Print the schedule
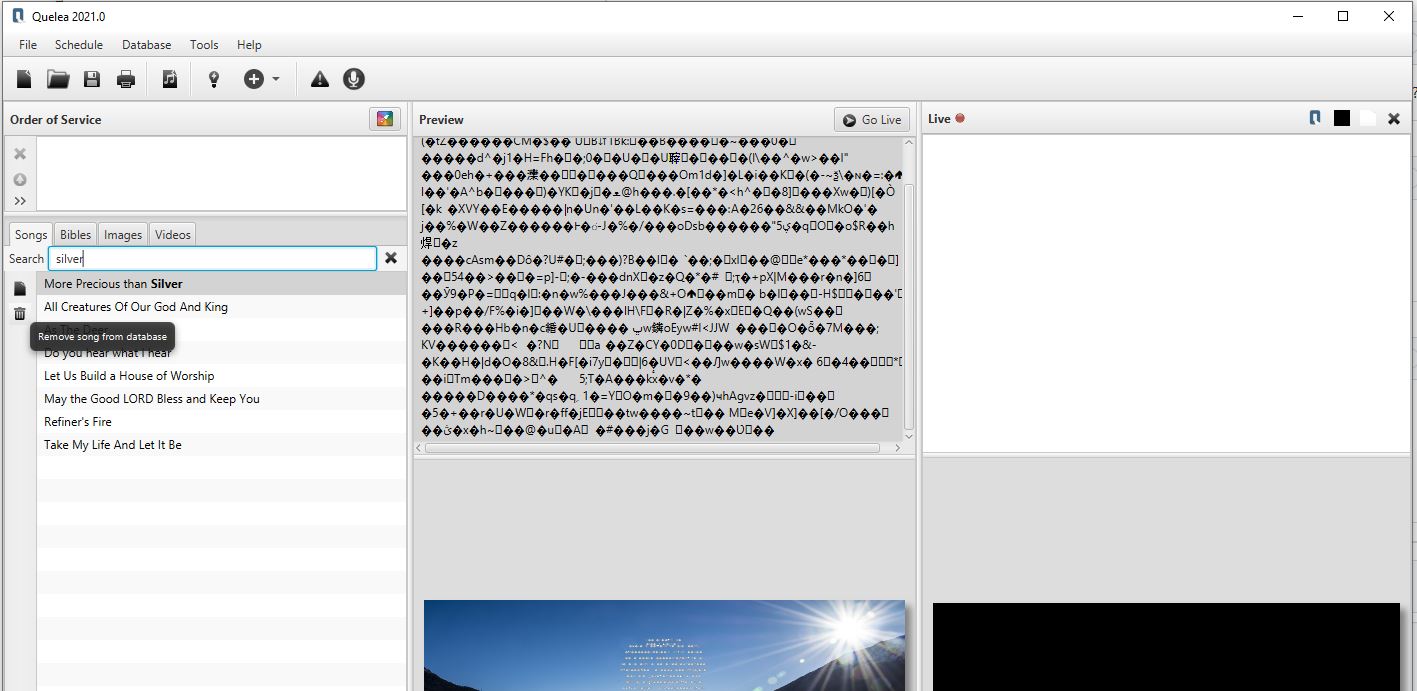Image resolution: width=1417 pixels, height=691 pixels. tap(126, 78)
